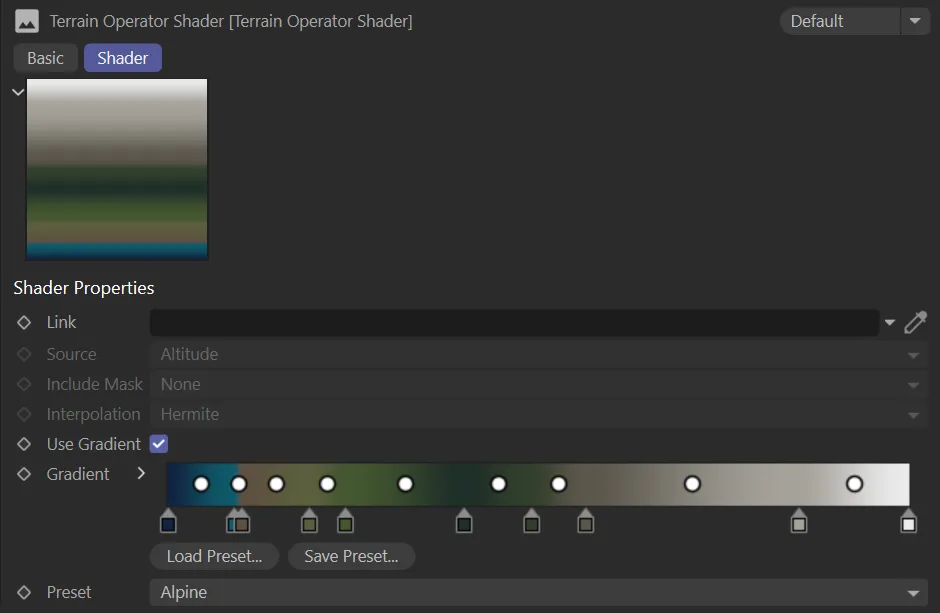Select the dark blue gradient color knot
This screenshot has height=613, width=940.
168,521
